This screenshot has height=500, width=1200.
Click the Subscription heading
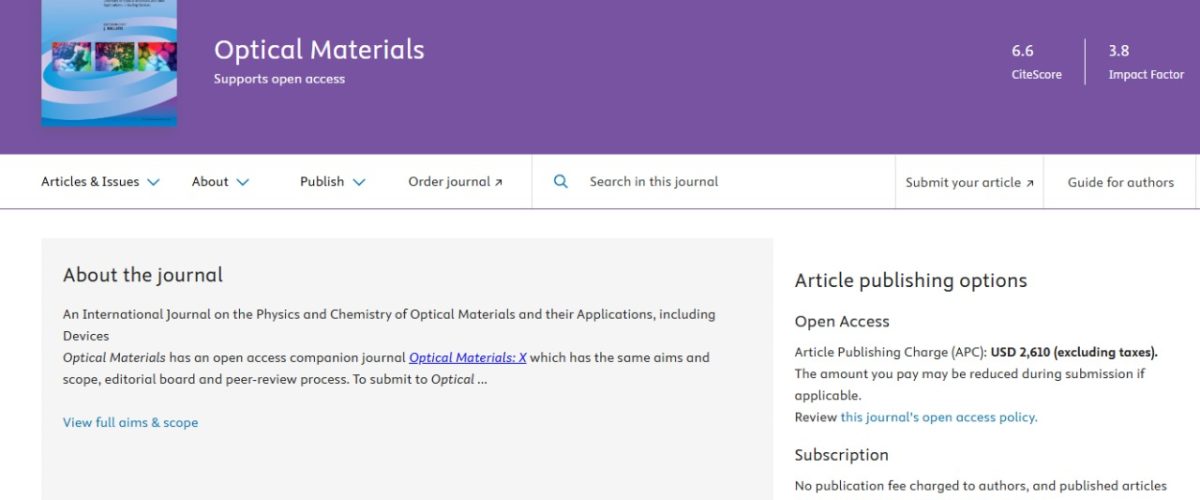click(x=841, y=455)
